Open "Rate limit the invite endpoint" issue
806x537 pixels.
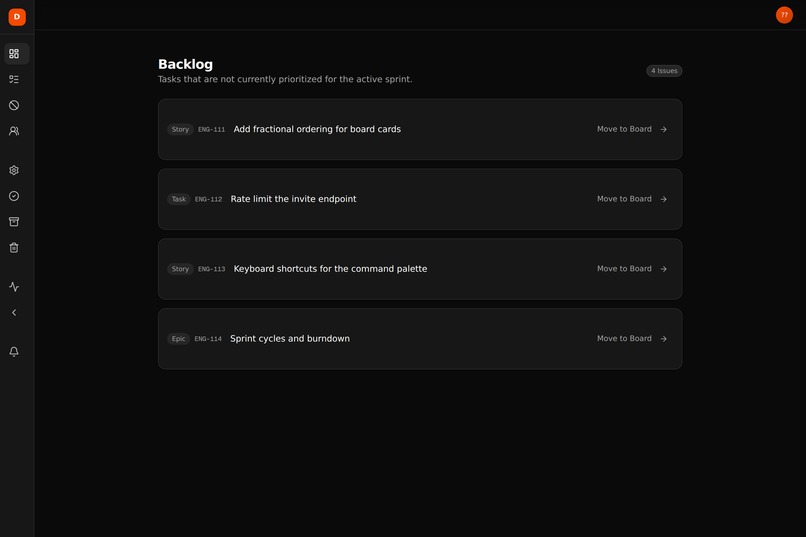click(x=293, y=199)
